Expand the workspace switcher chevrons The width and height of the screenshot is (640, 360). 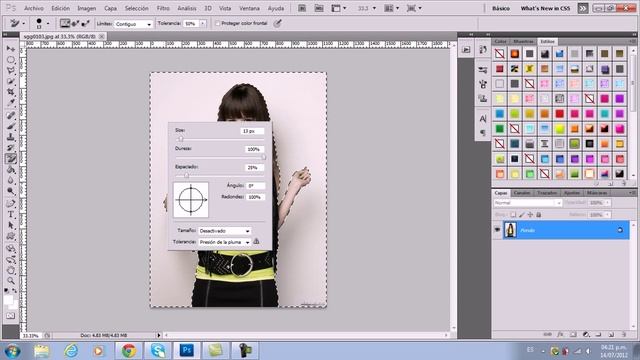[x=583, y=8]
